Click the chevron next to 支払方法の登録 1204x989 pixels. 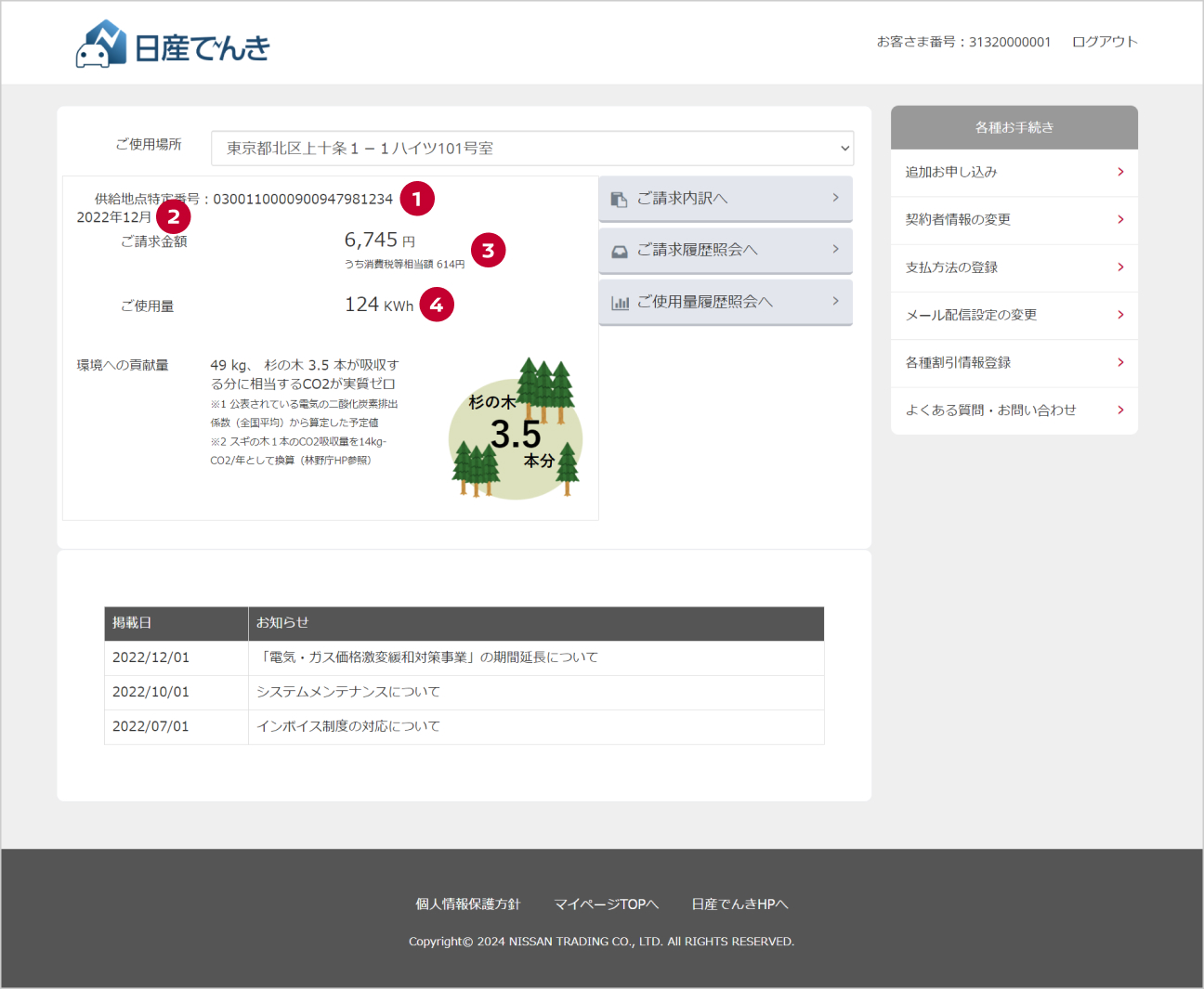(x=1120, y=267)
